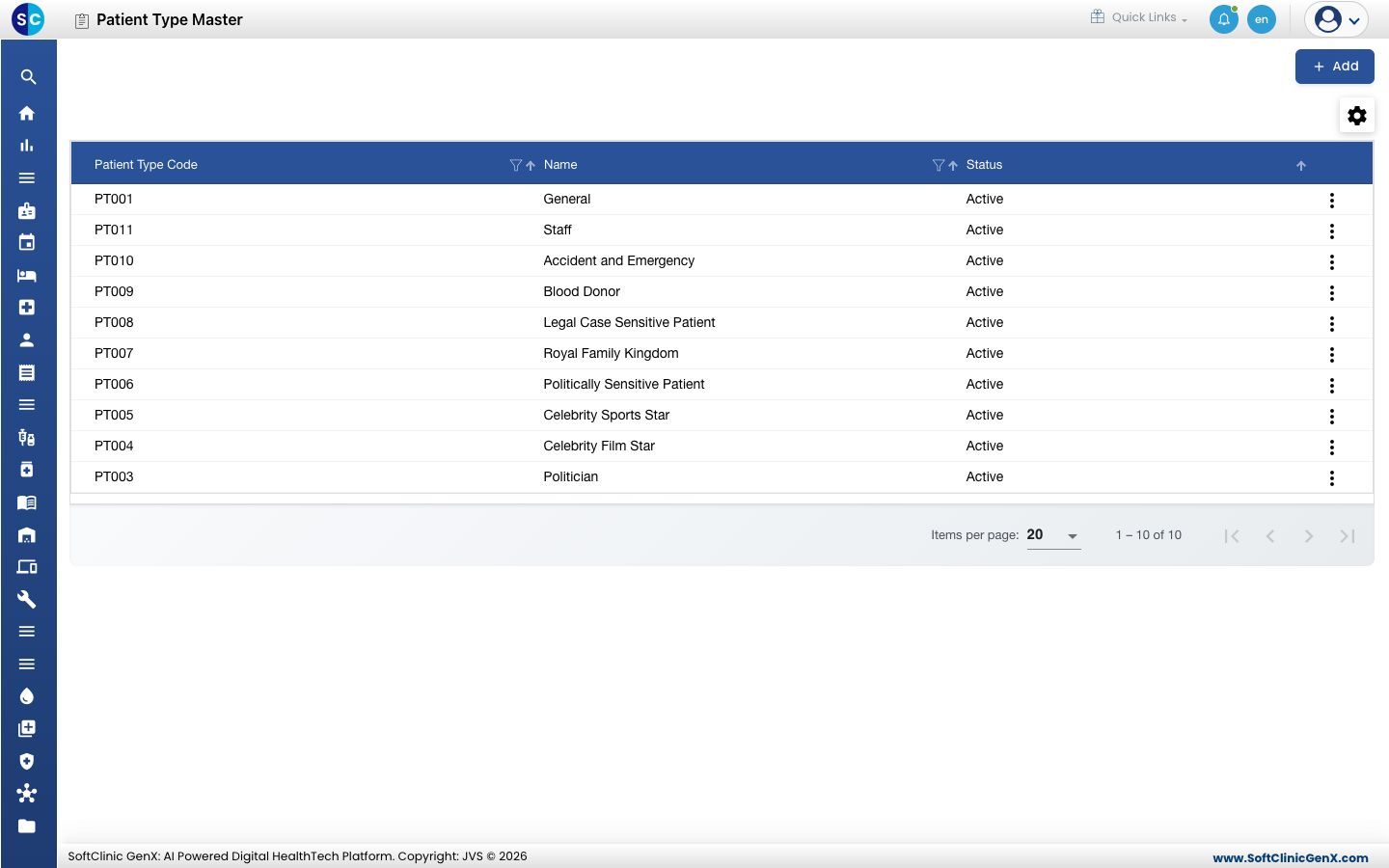Image resolution: width=1389 pixels, height=868 pixels.
Task: Click Active status in PT004 row
Action: pos(985,446)
